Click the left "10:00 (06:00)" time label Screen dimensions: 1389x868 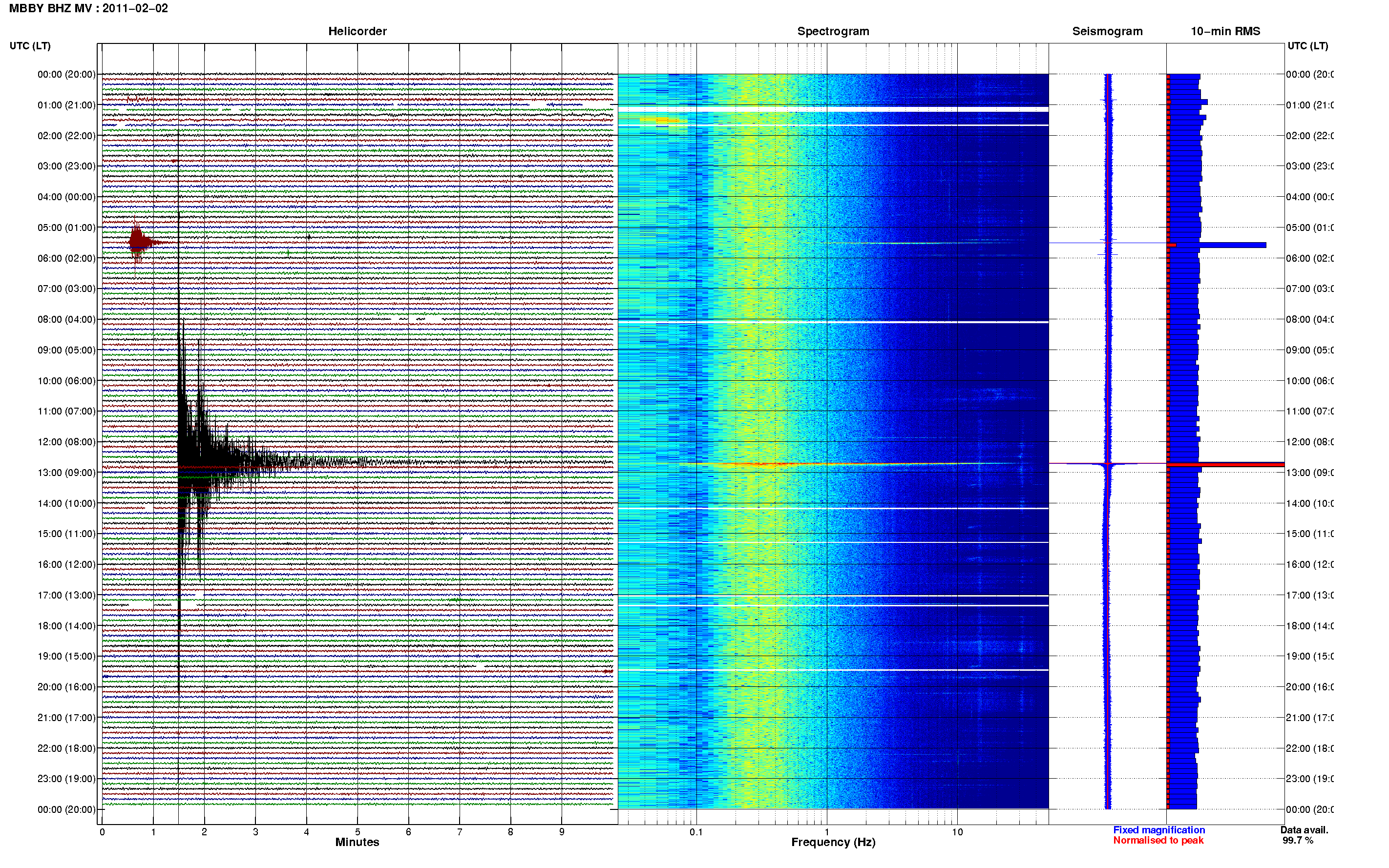(66, 381)
